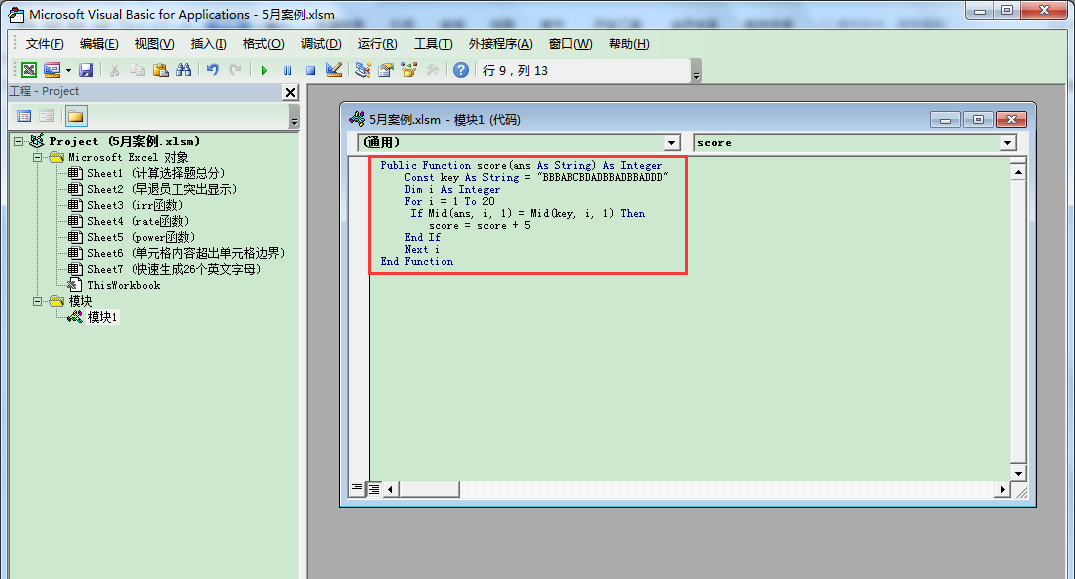
Task: Open the Insert UserForm dropdown arrow
Action: pyautogui.click(x=69, y=70)
